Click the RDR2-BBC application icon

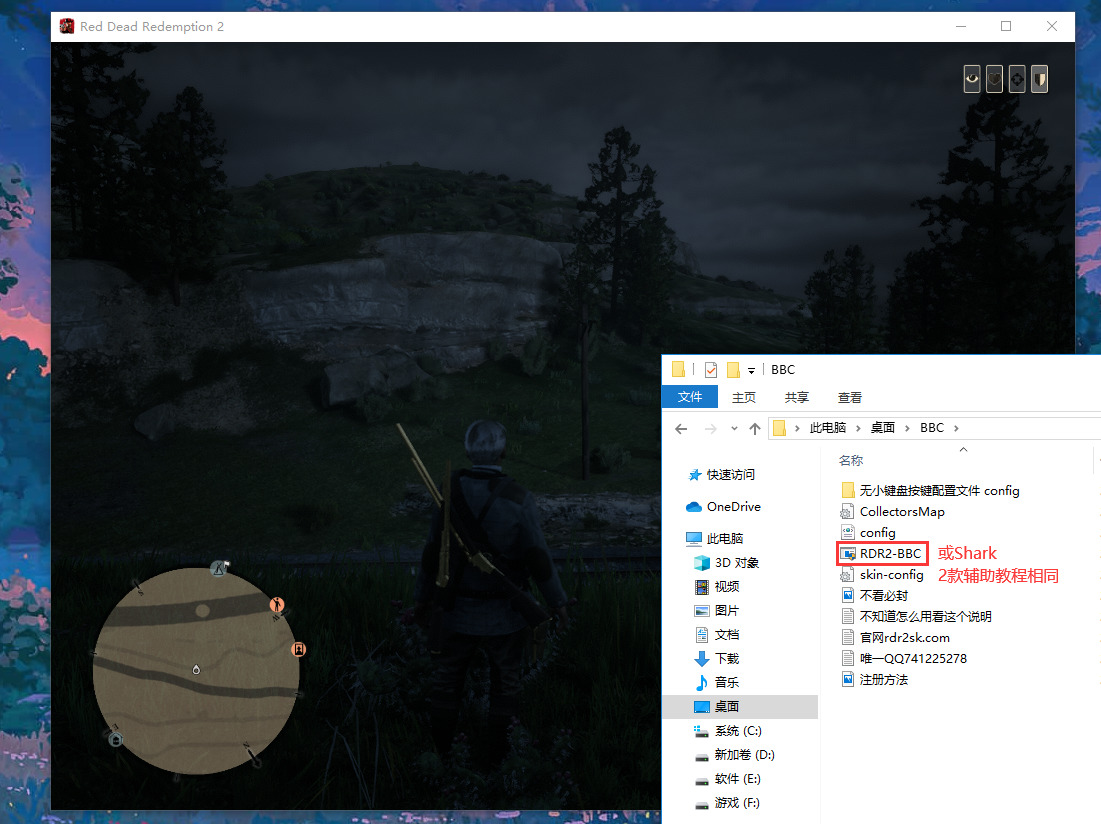pos(848,554)
